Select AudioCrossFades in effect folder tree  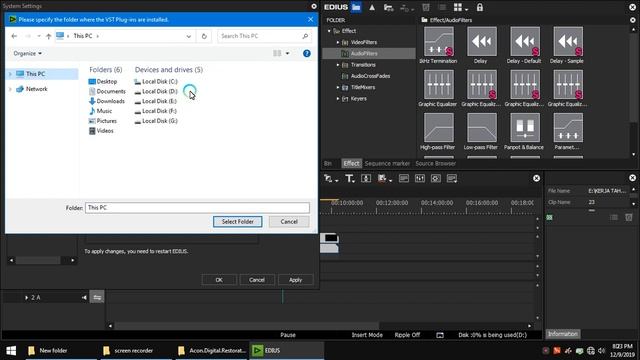[x=370, y=76]
